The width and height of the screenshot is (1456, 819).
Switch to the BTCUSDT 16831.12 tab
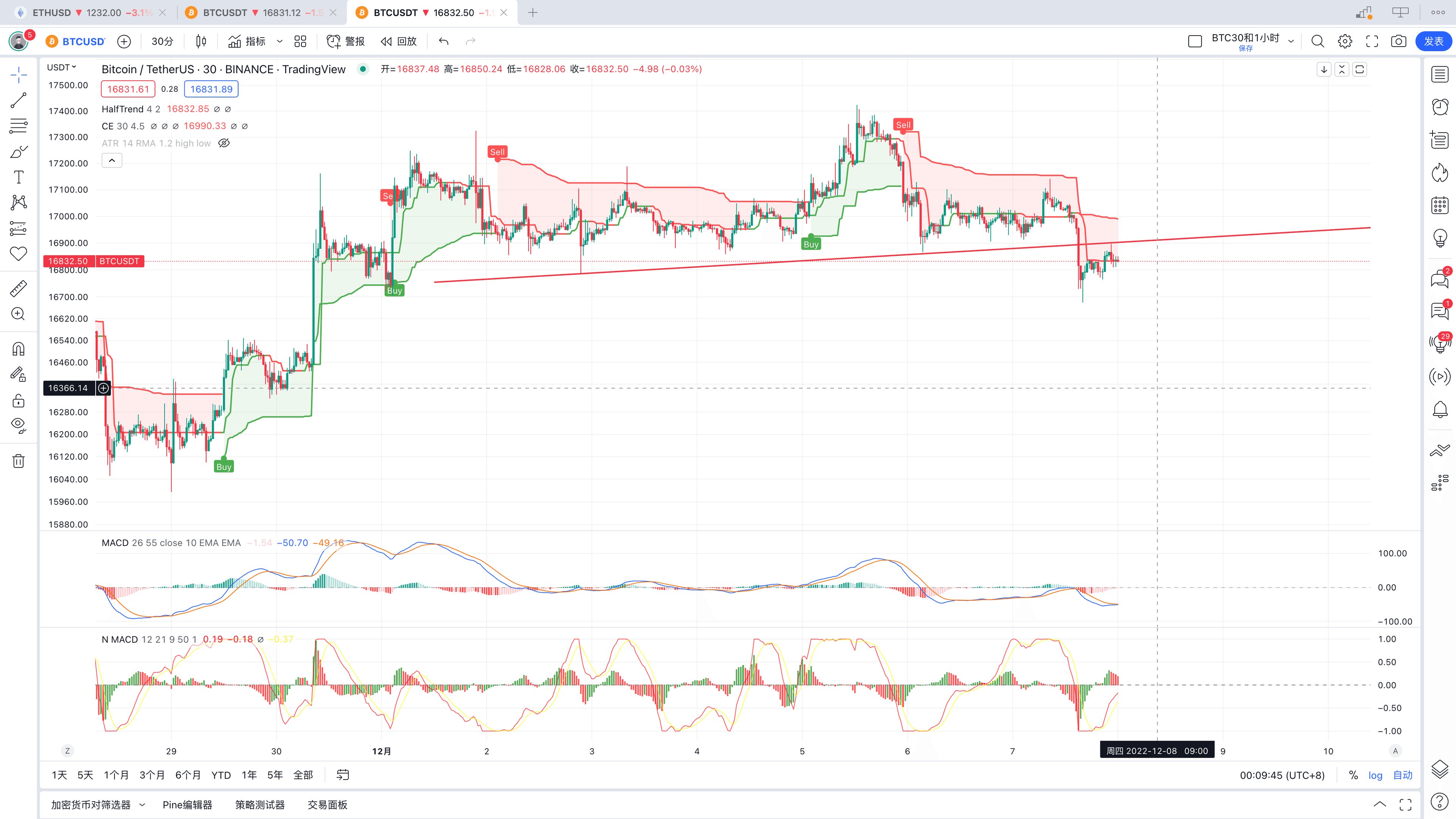(260, 13)
